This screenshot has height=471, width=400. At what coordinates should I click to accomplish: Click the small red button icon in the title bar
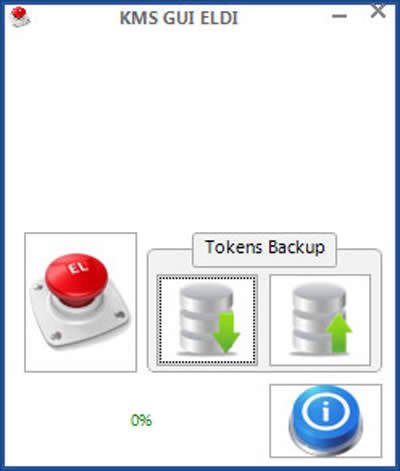pos(20,17)
